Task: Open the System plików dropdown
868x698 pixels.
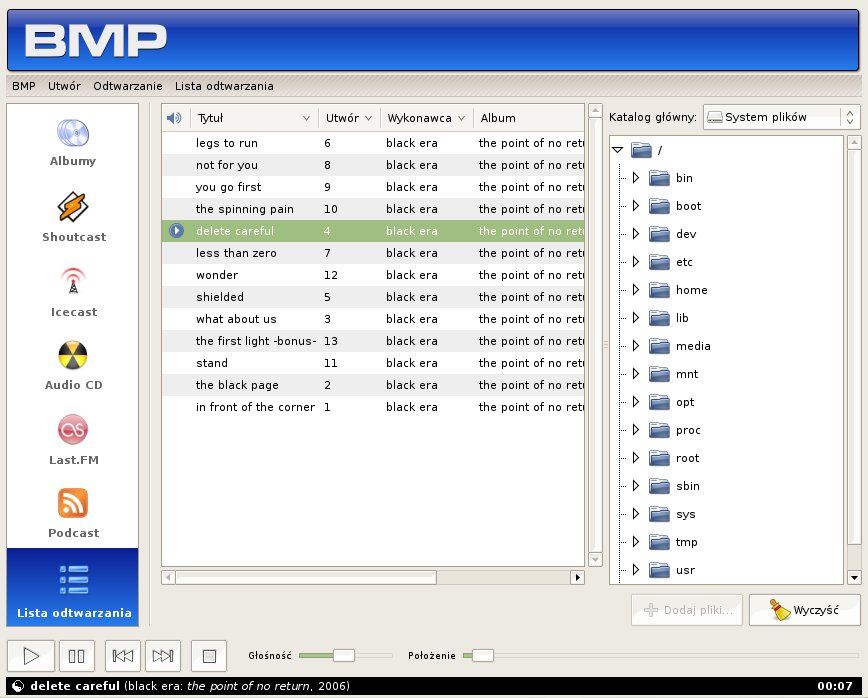Action: point(781,117)
